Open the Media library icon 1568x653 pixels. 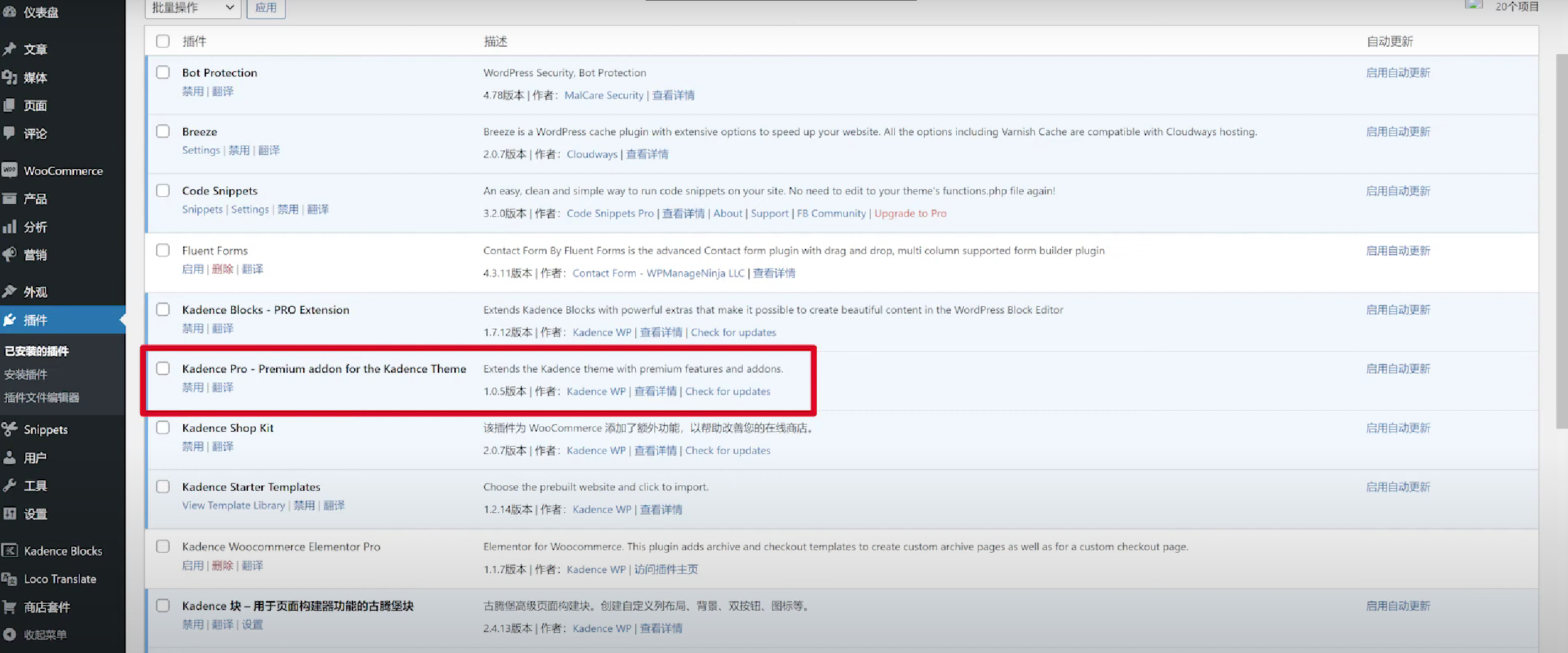pos(10,77)
